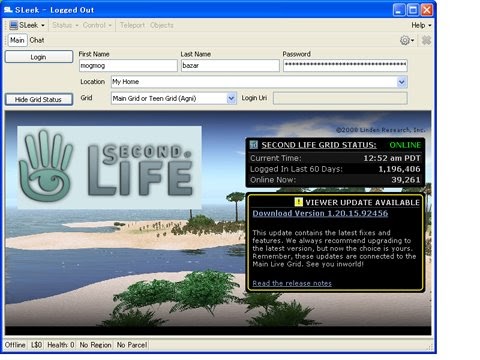Click the gear settings icon
480x360 pixels.
point(406,40)
